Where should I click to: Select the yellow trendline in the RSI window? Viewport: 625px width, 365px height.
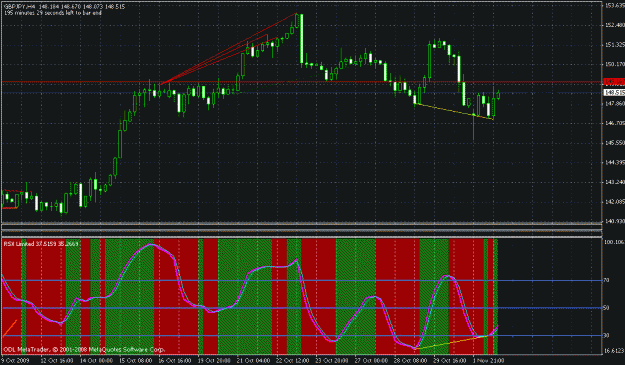[450, 342]
